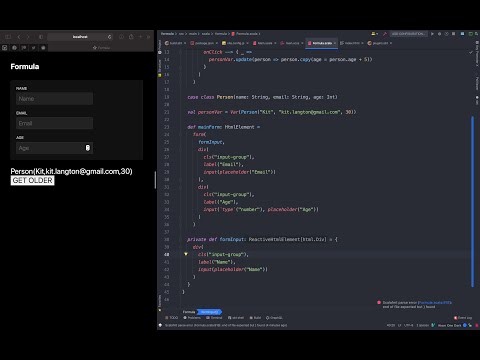Click the def mainForm code line

click(x=224, y=127)
